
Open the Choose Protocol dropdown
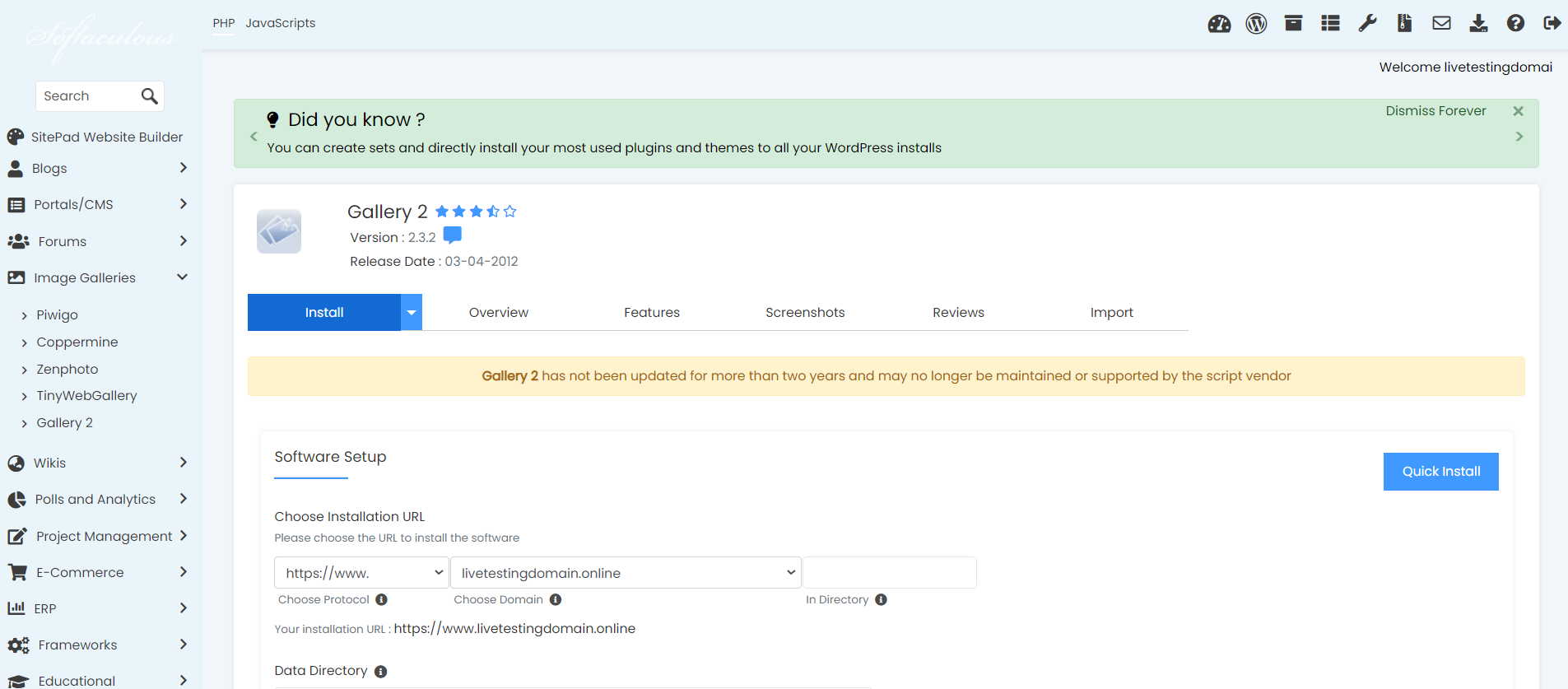pyautogui.click(x=361, y=573)
